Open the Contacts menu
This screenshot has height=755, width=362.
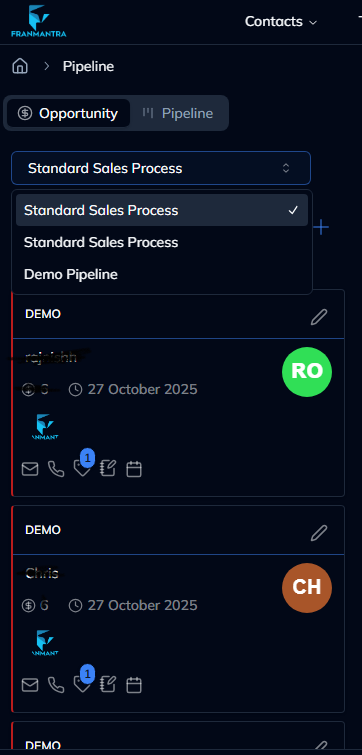(x=281, y=22)
